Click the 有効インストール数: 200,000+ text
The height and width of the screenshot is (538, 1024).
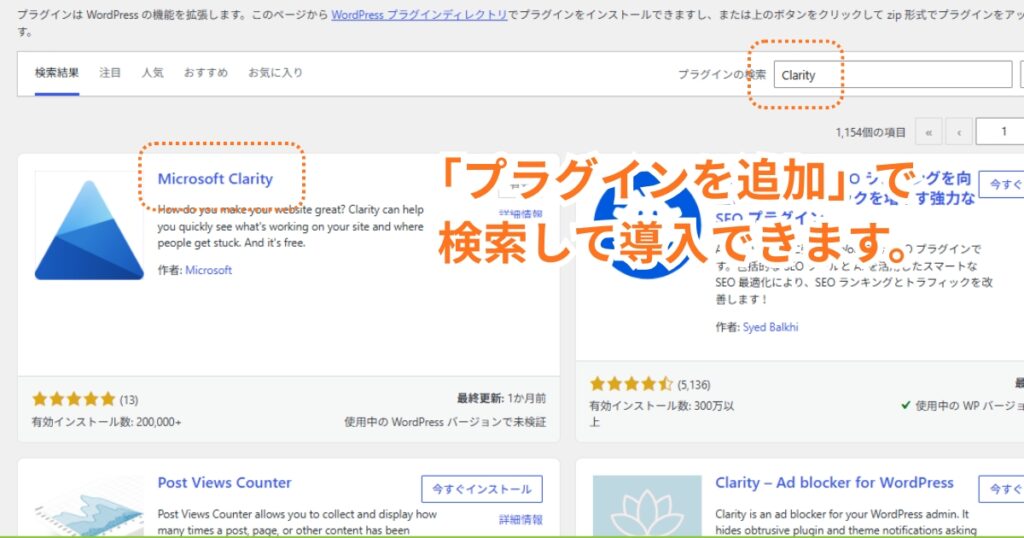click(x=106, y=422)
